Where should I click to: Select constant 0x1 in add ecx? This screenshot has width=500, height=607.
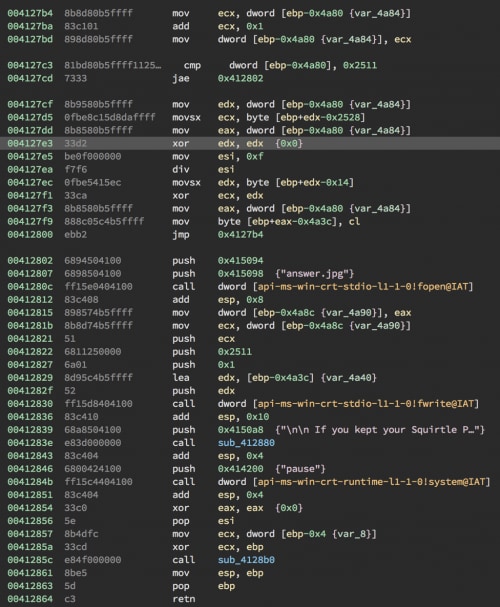tap(255, 26)
